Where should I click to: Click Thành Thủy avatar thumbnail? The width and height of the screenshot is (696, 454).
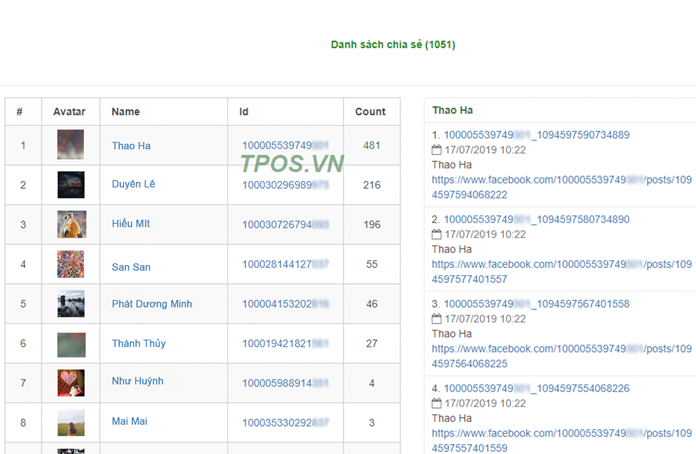click(71, 345)
